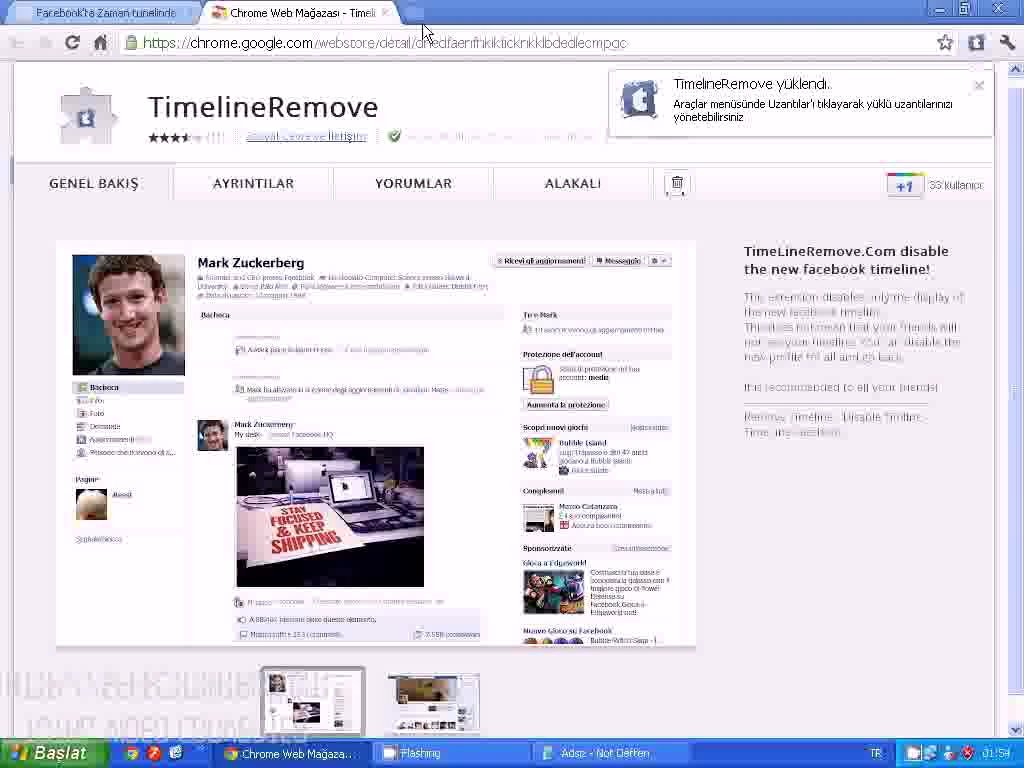Click the user count text beside +1
The image size is (1024, 768).
pyautogui.click(x=955, y=185)
